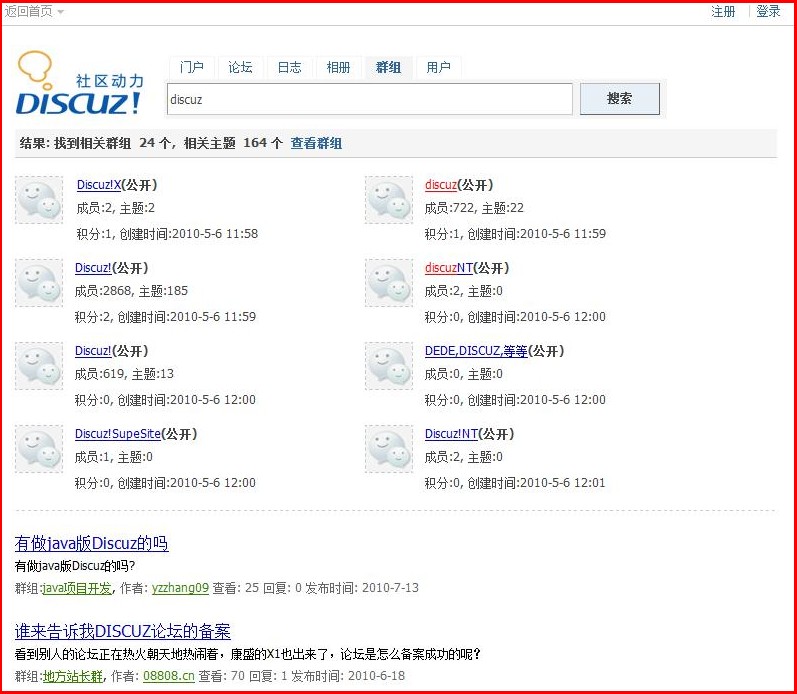Click text 成员:619, 主题:13
Screen dimensions: 797x694
tap(124, 374)
